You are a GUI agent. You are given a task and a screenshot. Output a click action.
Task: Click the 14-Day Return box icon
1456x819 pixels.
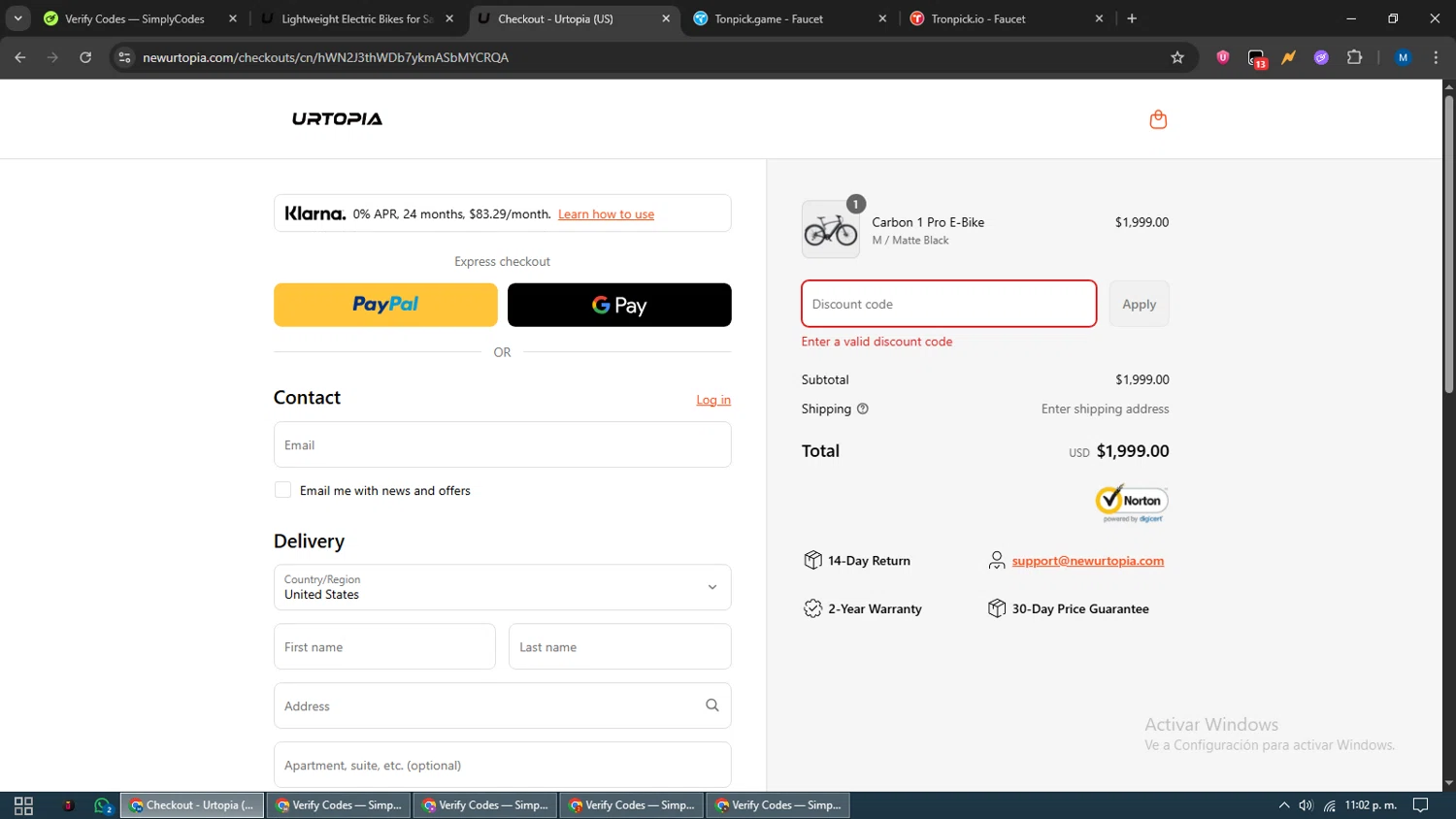pos(812,560)
